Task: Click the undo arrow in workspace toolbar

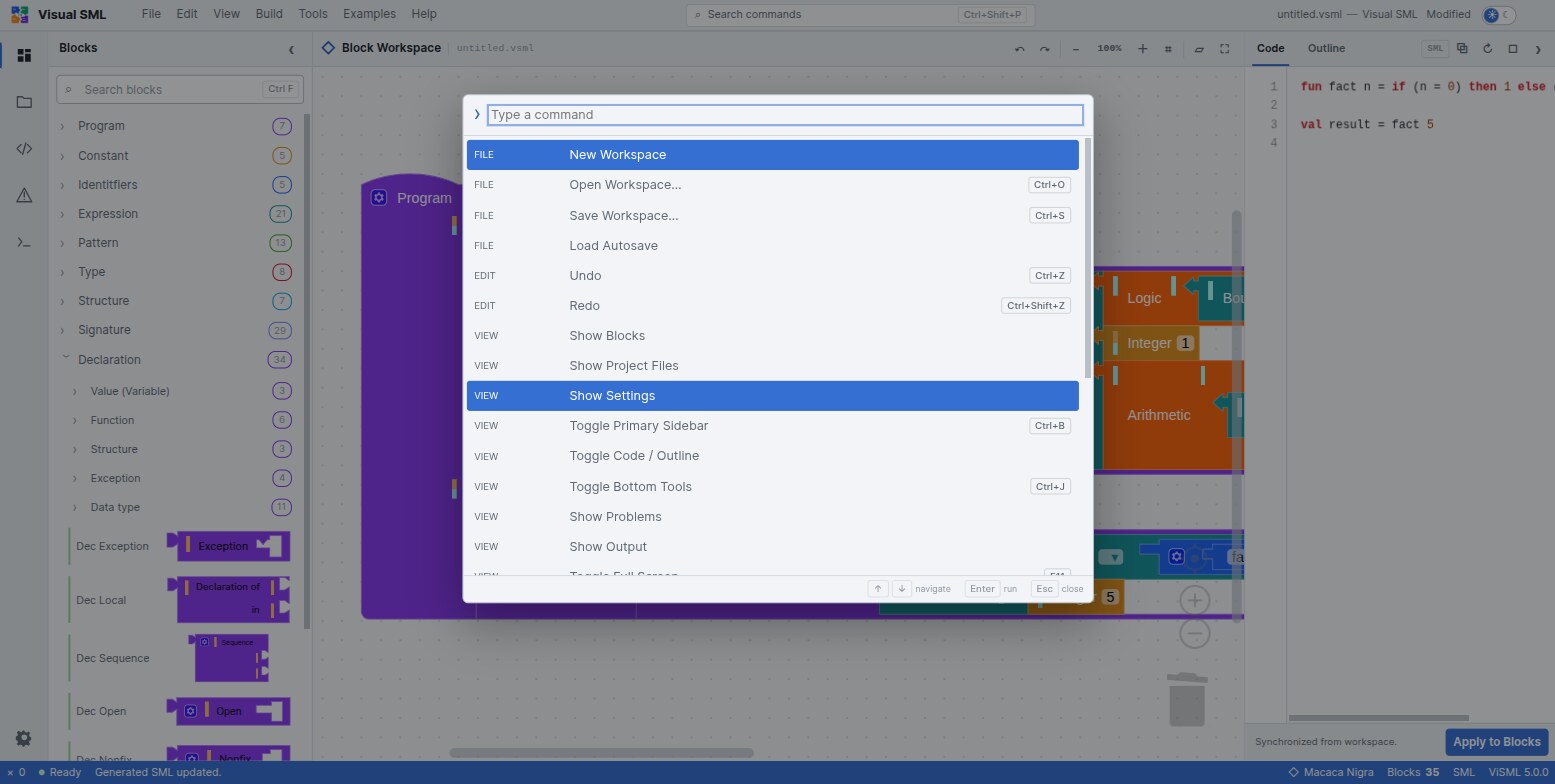Action: [1019, 48]
